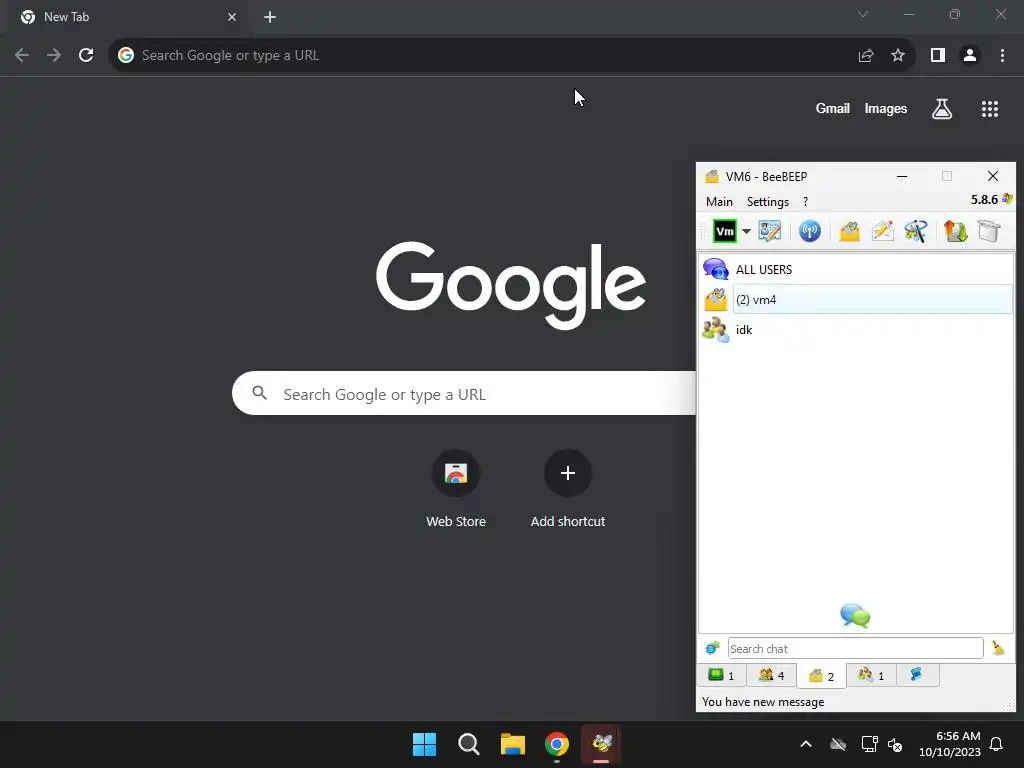
Task: Open the status dropdown arrow beside Vm avatar
Action: pyautogui.click(x=746, y=231)
